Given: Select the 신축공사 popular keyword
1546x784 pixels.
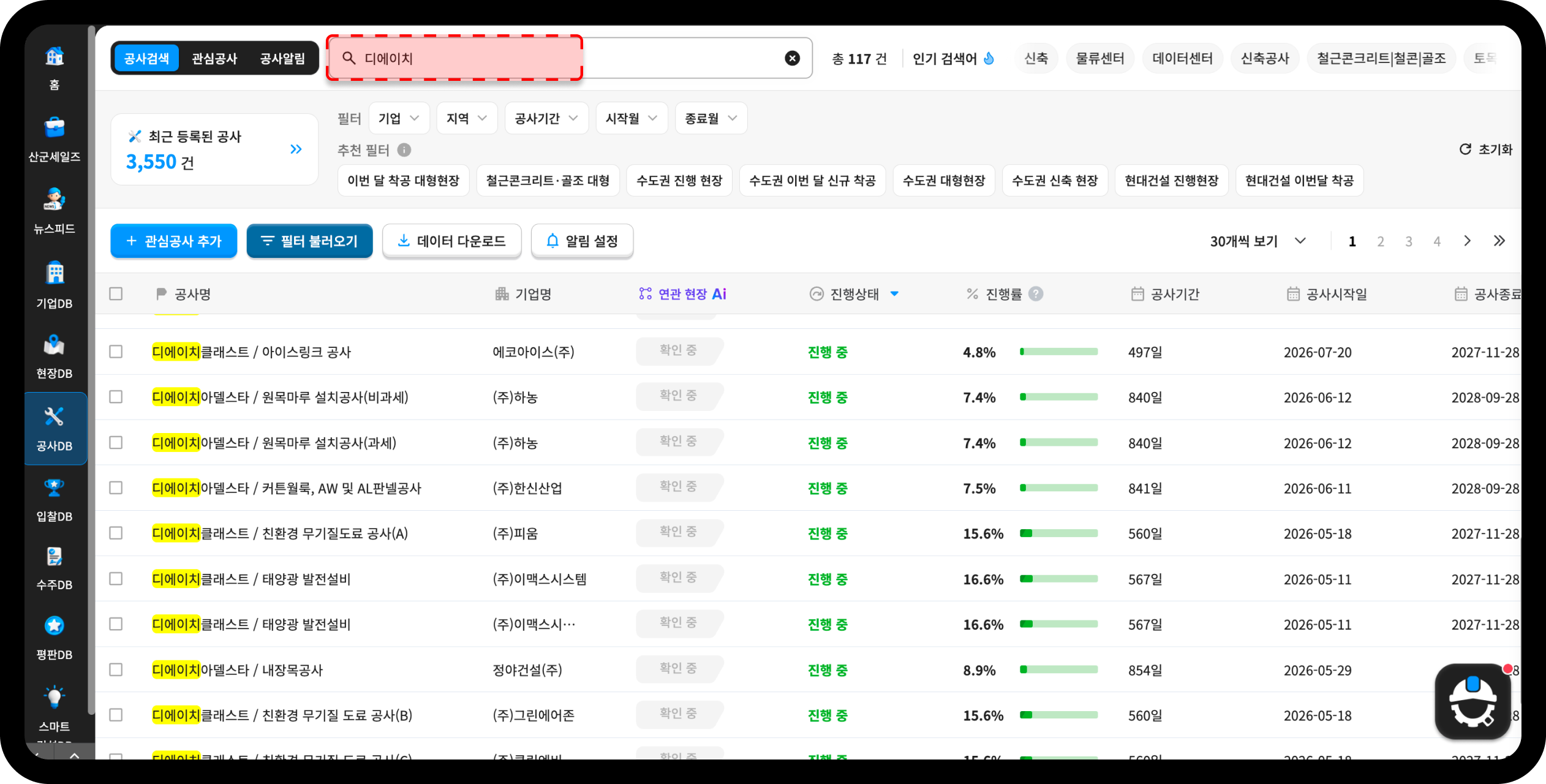Looking at the screenshot, I should tap(1265, 58).
